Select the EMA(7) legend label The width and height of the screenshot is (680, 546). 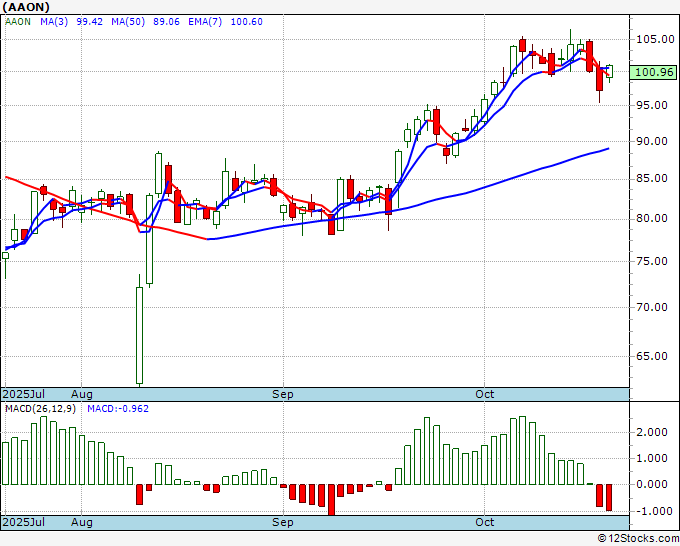click(x=205, y=22)
